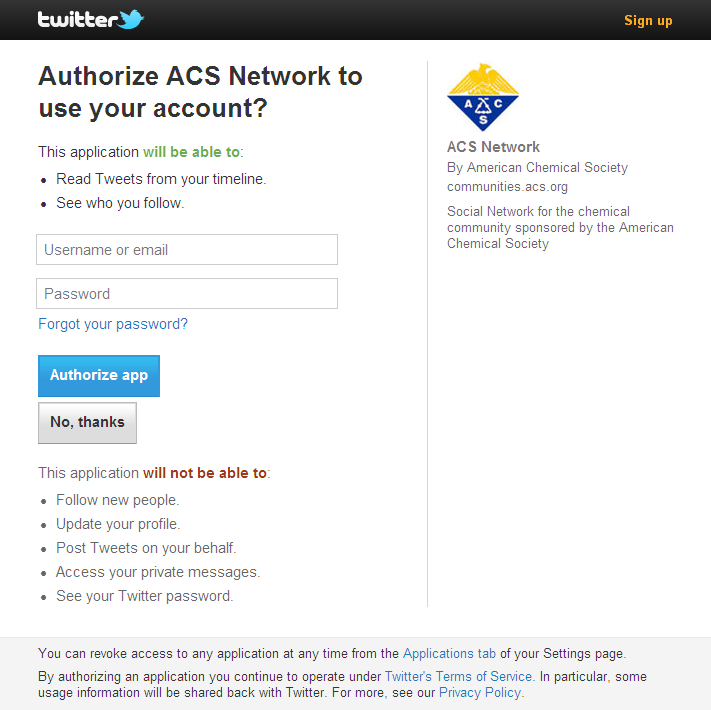Click the ACS Network eagle logo
Screen dimensions: 711x710
483,97
